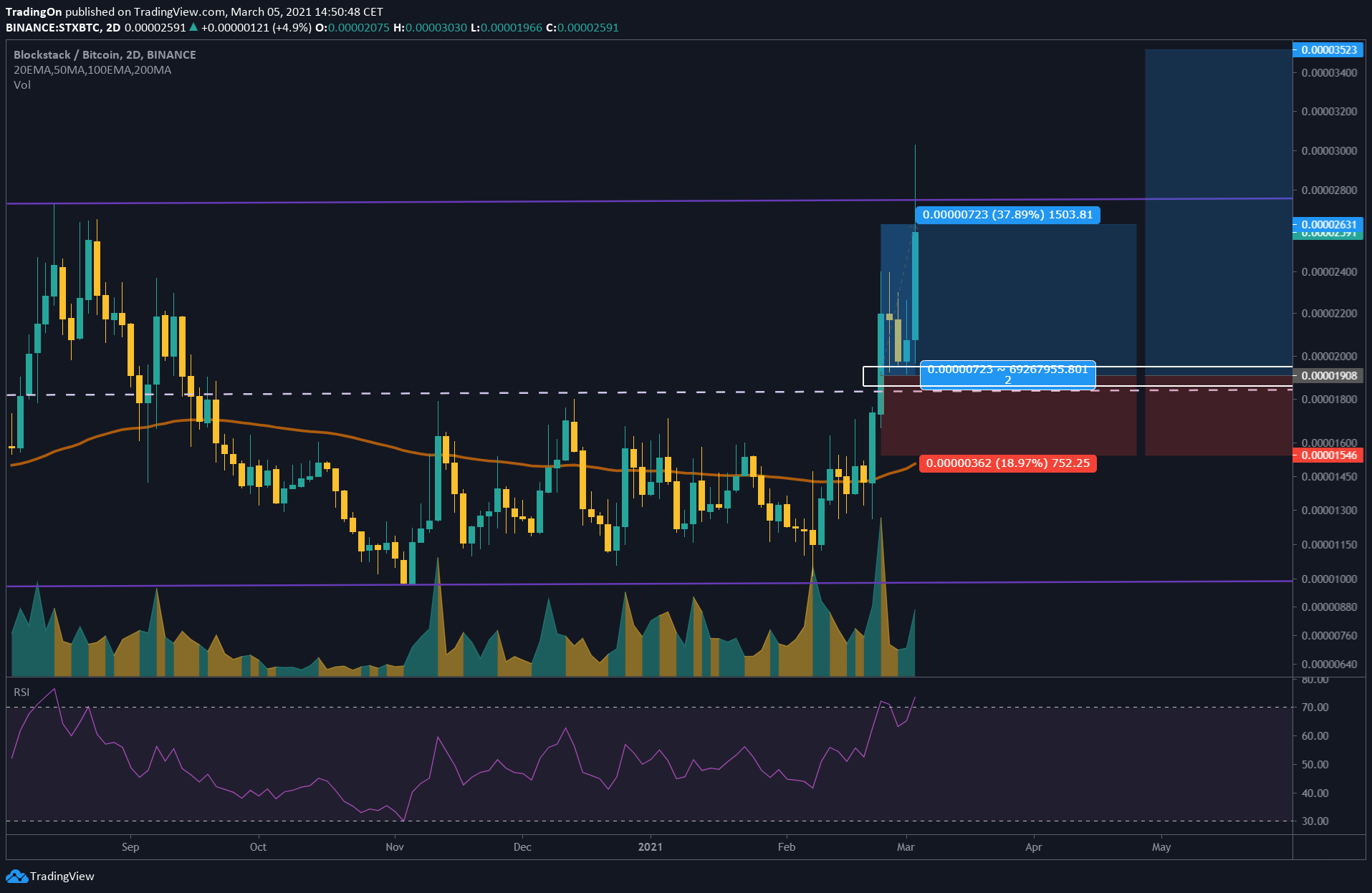This screenshot has width=1372, height=893.
Task: Click the red 0.00001546 stop price label
Action: point(1328,455)
